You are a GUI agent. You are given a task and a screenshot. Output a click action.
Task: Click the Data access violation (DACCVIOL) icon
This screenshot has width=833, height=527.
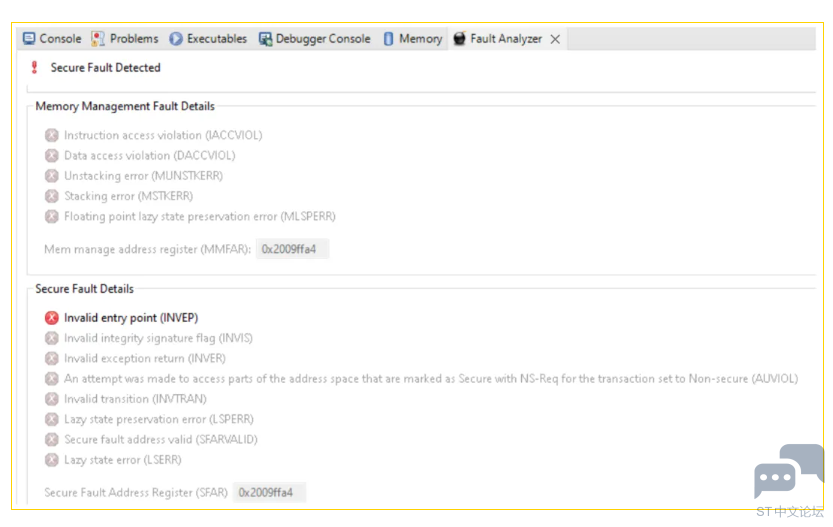coord(52,156)
